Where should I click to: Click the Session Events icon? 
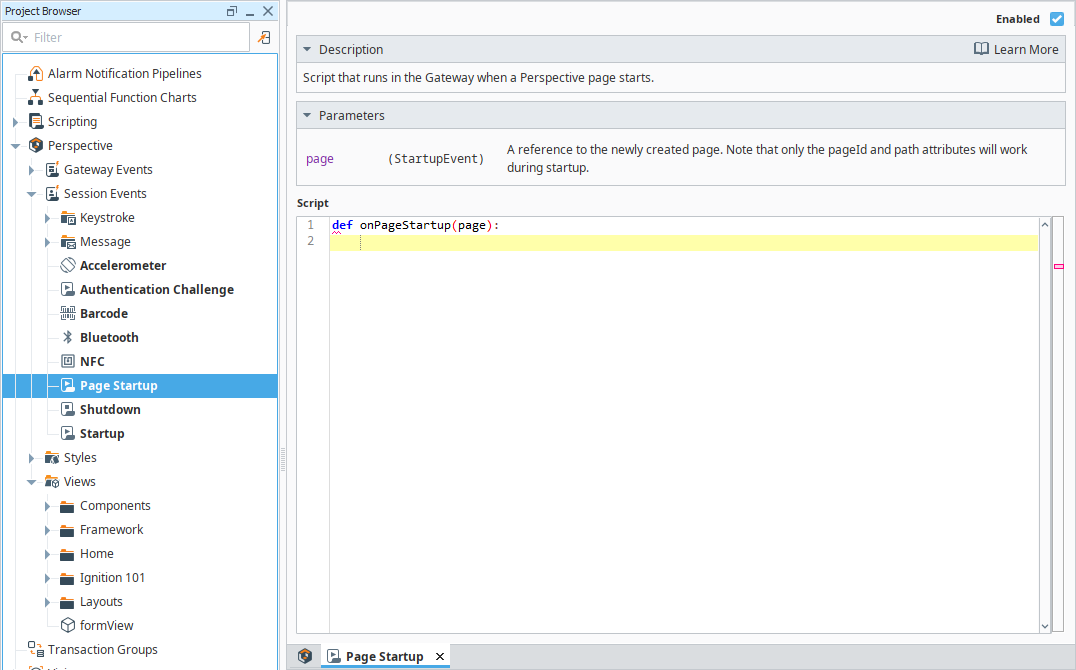[52, 194]
